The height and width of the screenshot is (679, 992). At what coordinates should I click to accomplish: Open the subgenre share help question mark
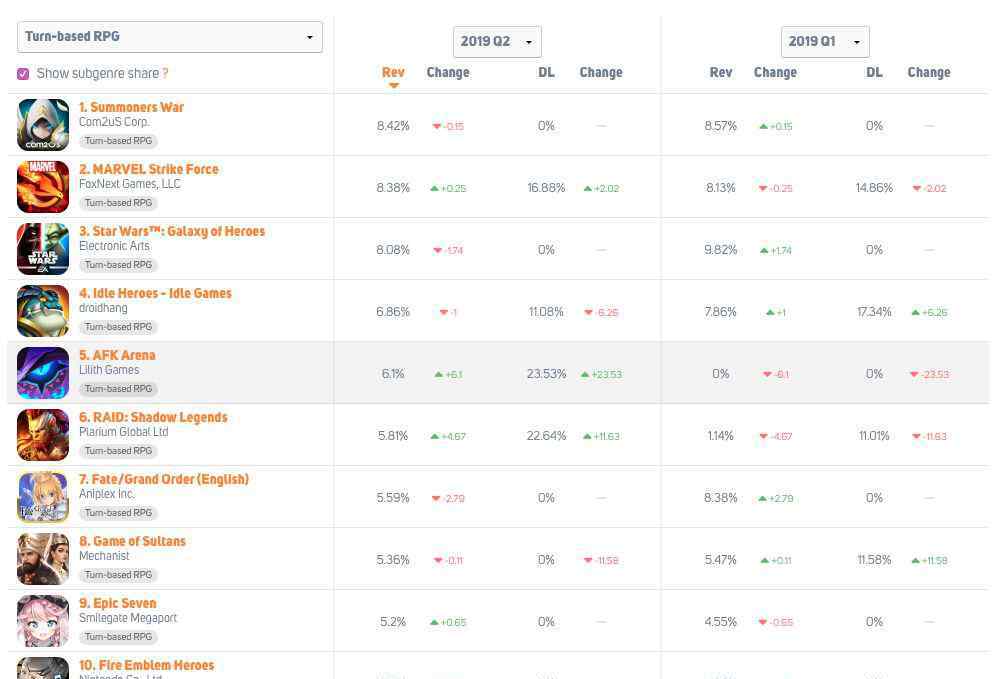(165, 73)
